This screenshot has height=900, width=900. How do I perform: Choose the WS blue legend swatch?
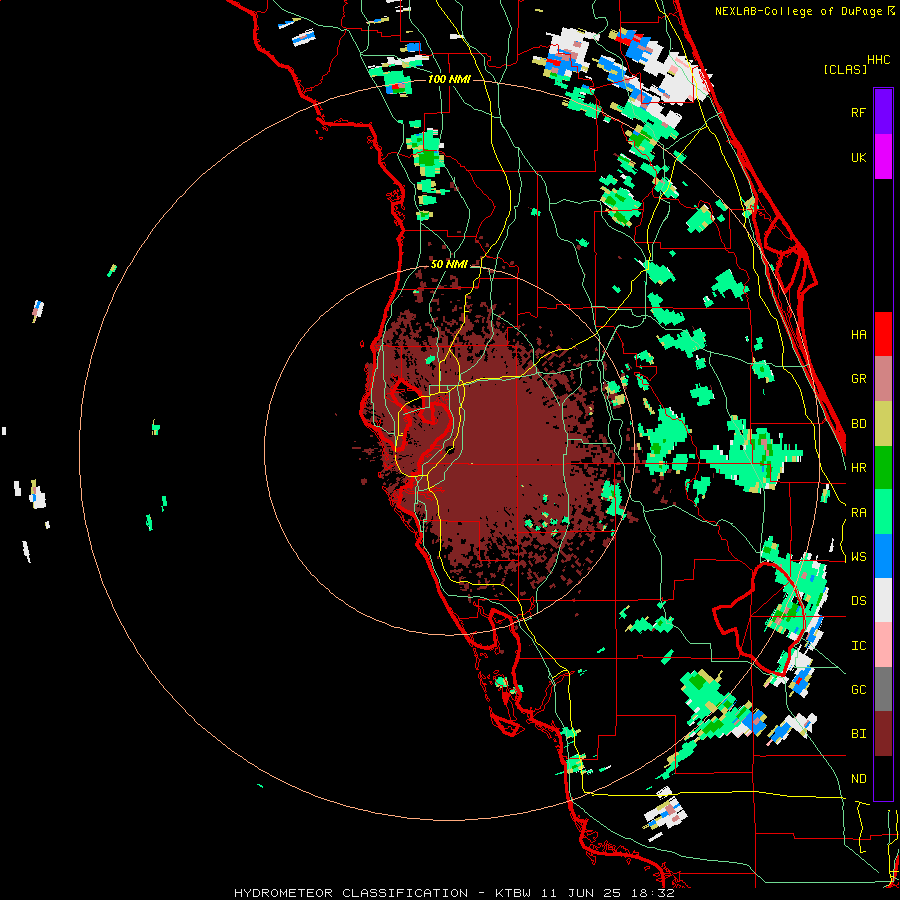click(x=883, y=556)
